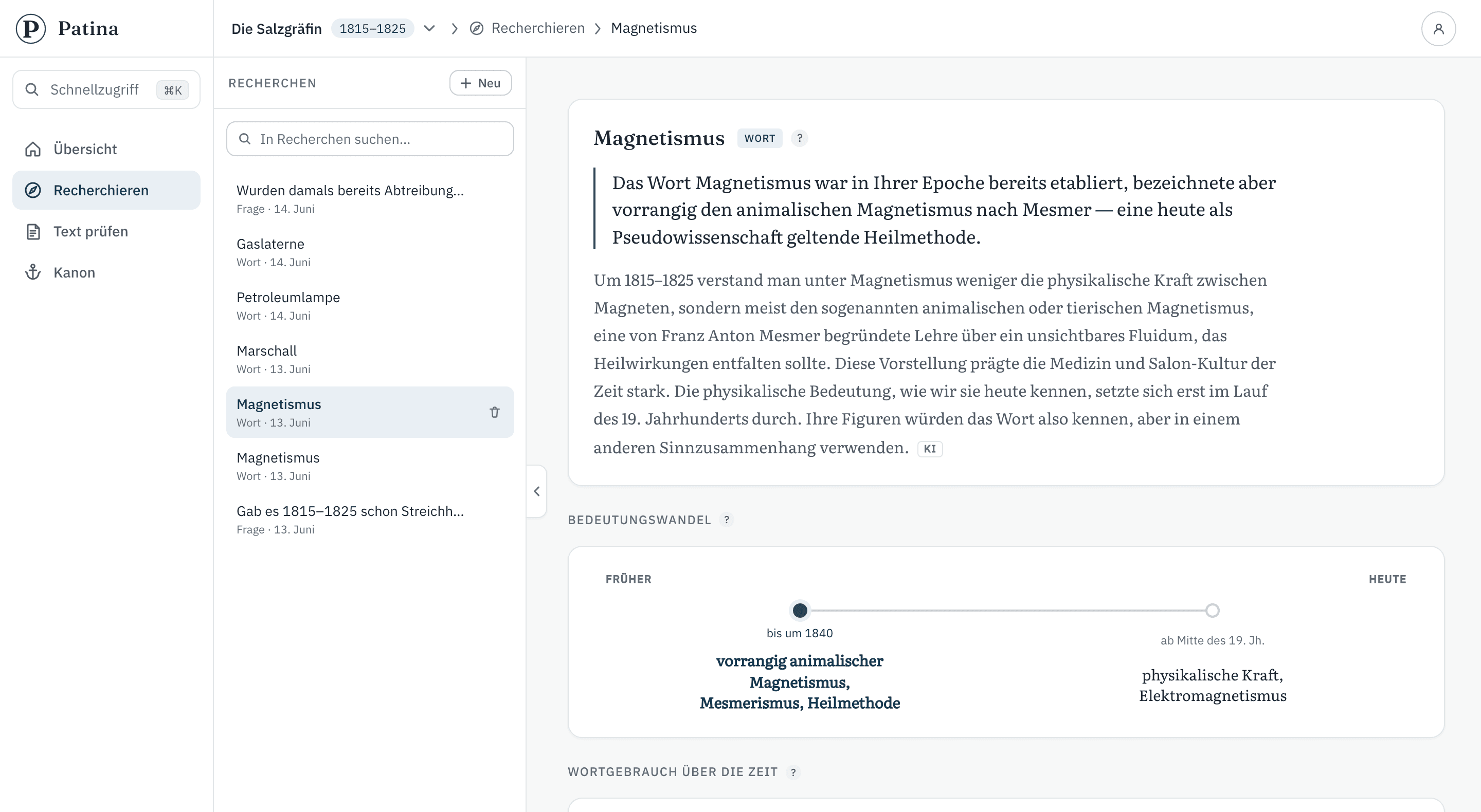Screen dimensions: 1481x812
Task: Click the FRÜHER label
Action: [628, 579]
